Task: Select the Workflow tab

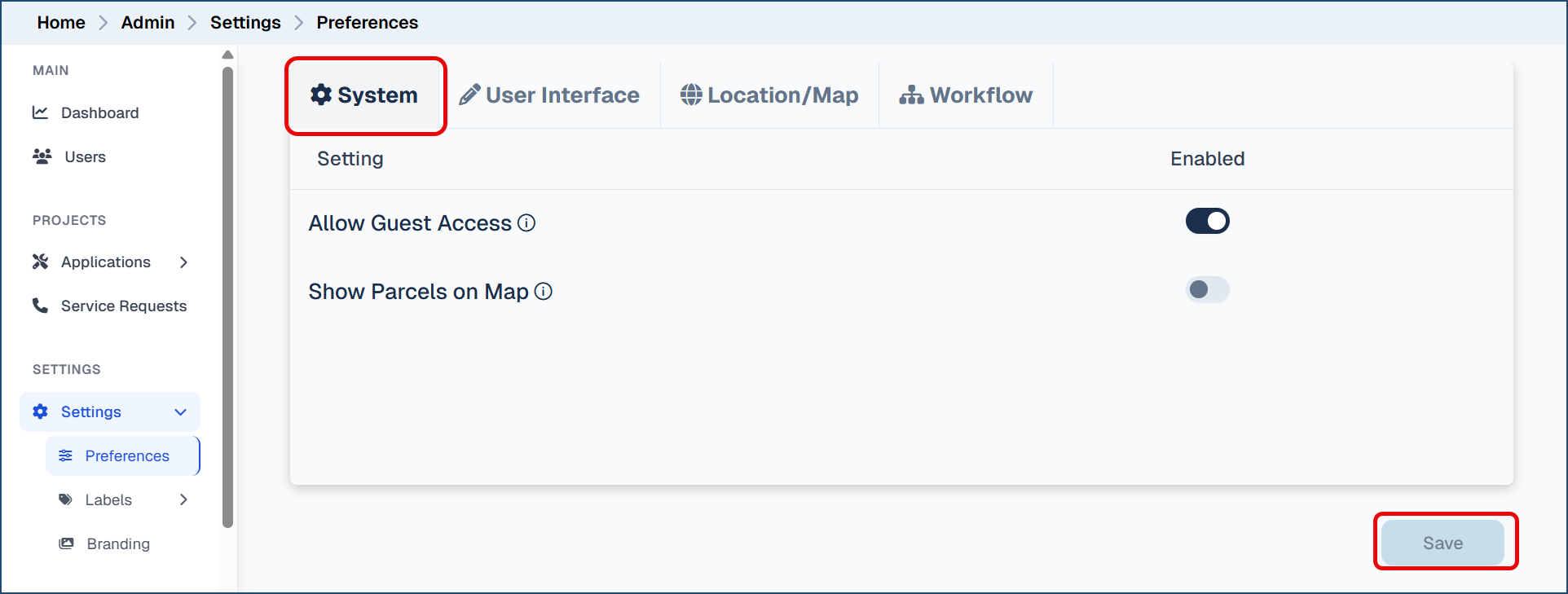Action: tap(966, 95)
